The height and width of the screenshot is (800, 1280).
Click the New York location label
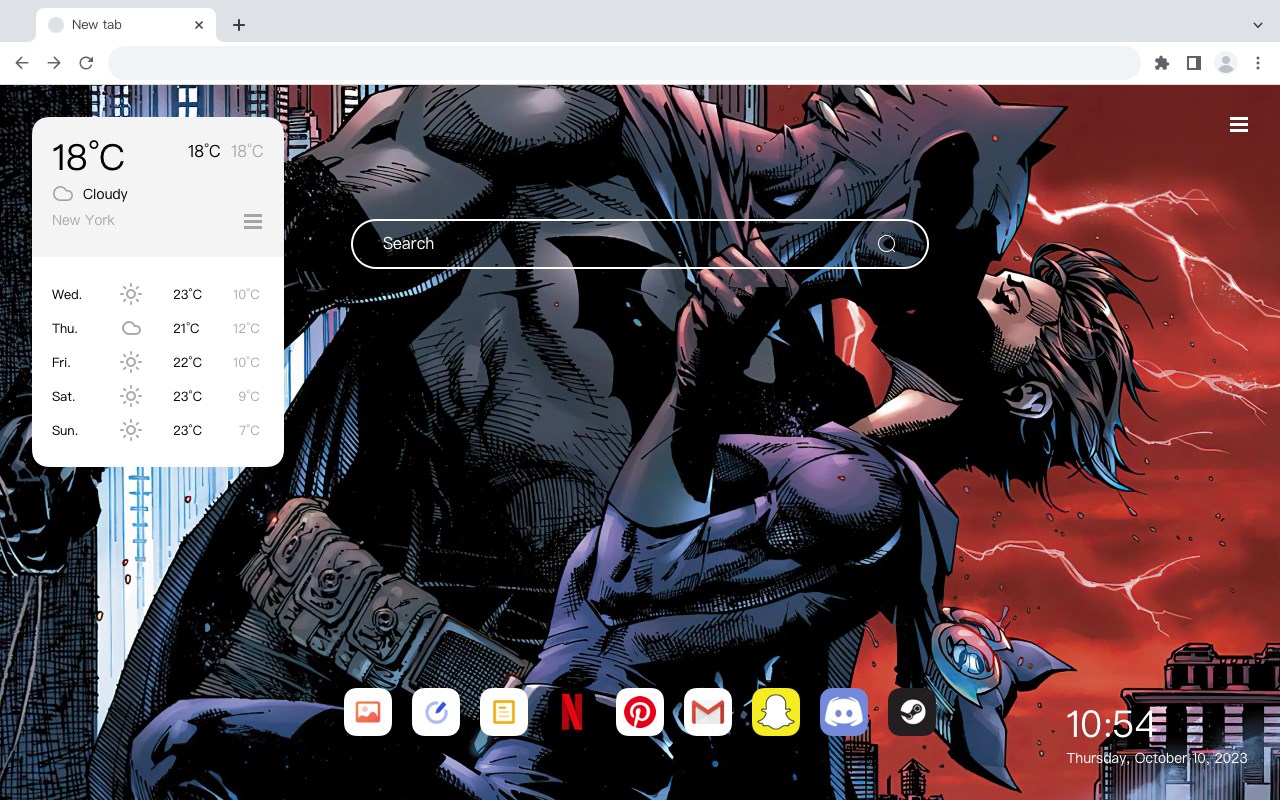point(83,220)
